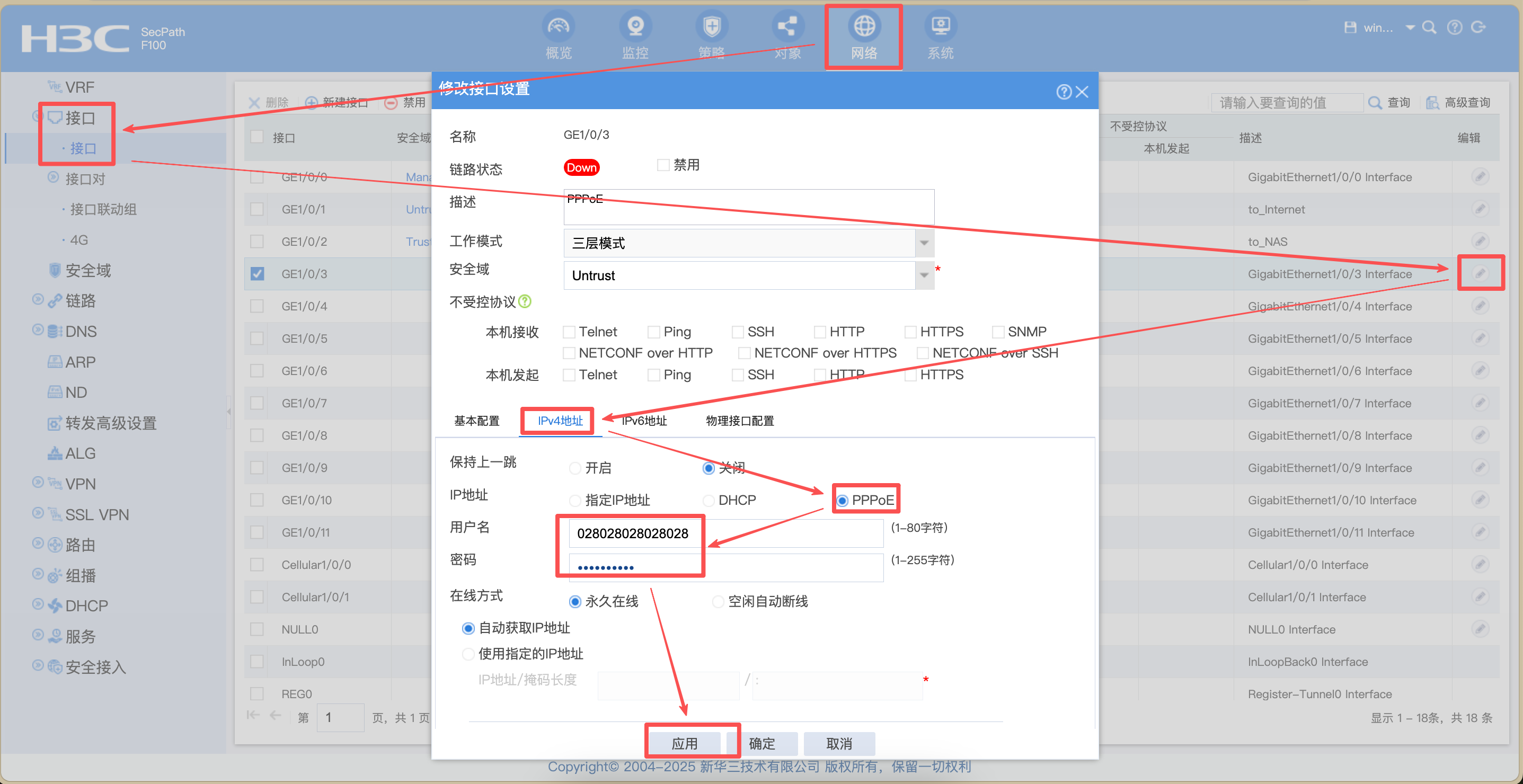Check the 禁用 checkbox beside link status
The height and width of the screenshot is (784, 1523).
pos(663,165)
